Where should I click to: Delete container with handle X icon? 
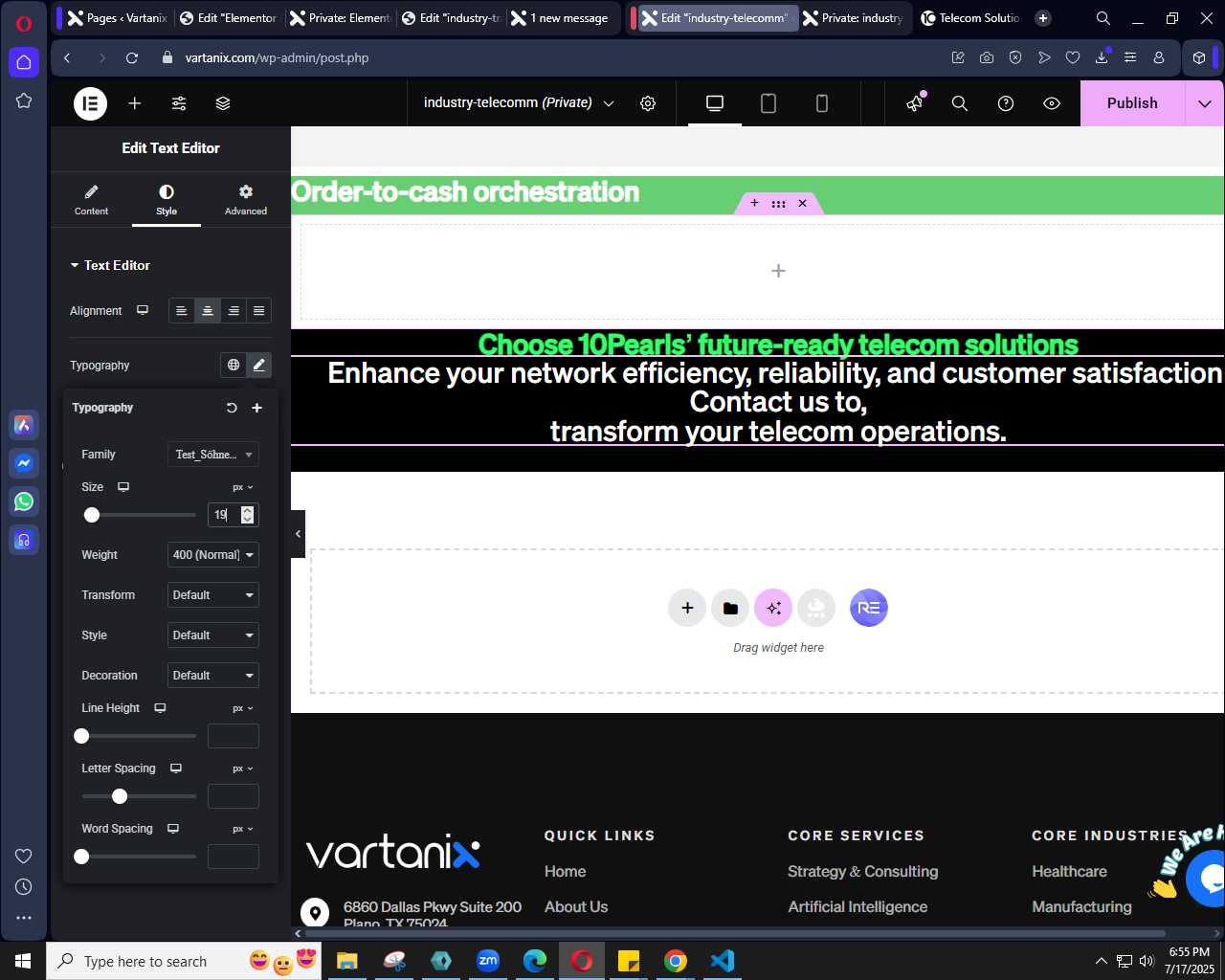pos(803,203)
